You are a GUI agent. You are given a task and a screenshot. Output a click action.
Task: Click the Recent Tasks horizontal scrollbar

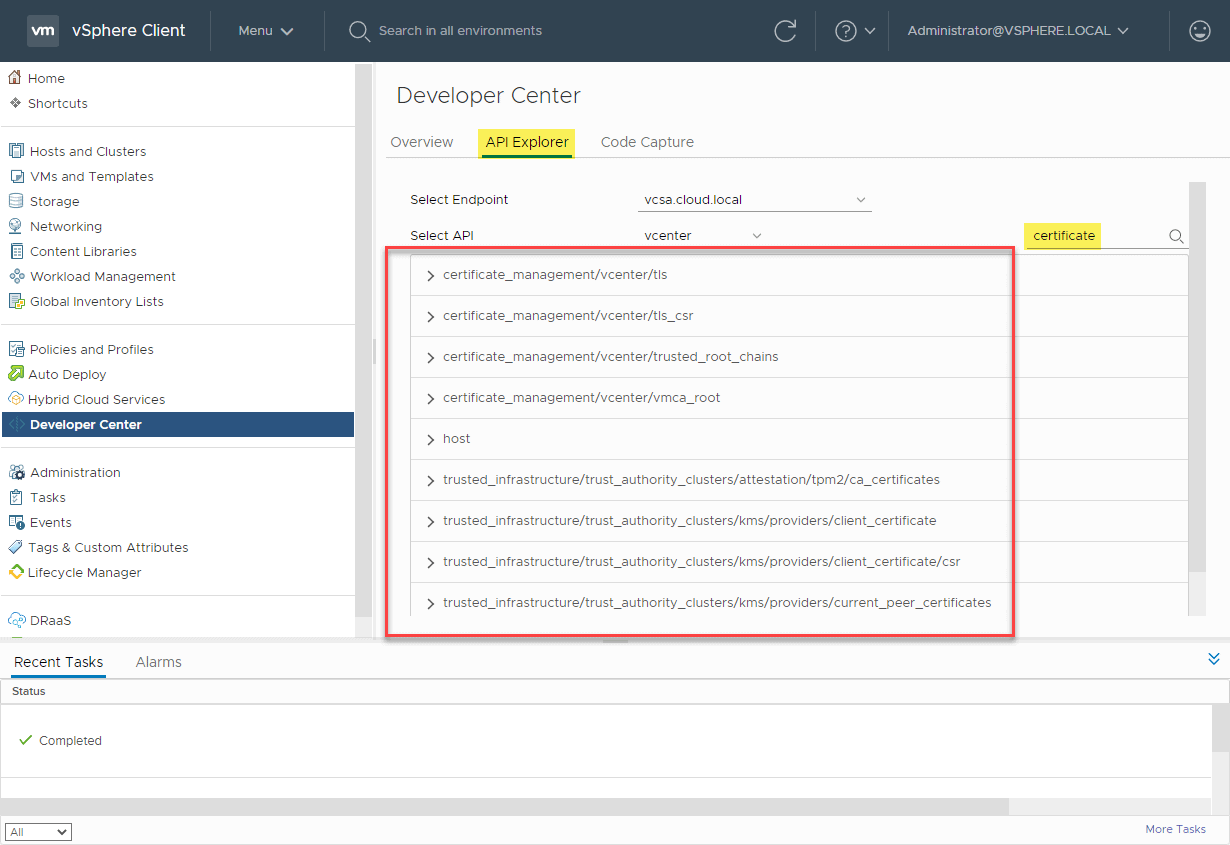[x=504, y=806]
